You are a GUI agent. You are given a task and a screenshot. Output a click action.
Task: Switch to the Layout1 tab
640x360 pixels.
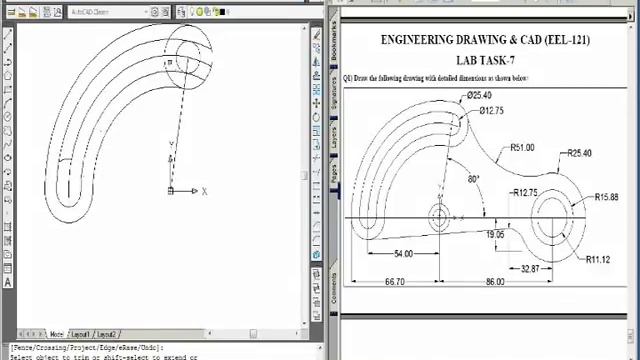tap(80, 334)
